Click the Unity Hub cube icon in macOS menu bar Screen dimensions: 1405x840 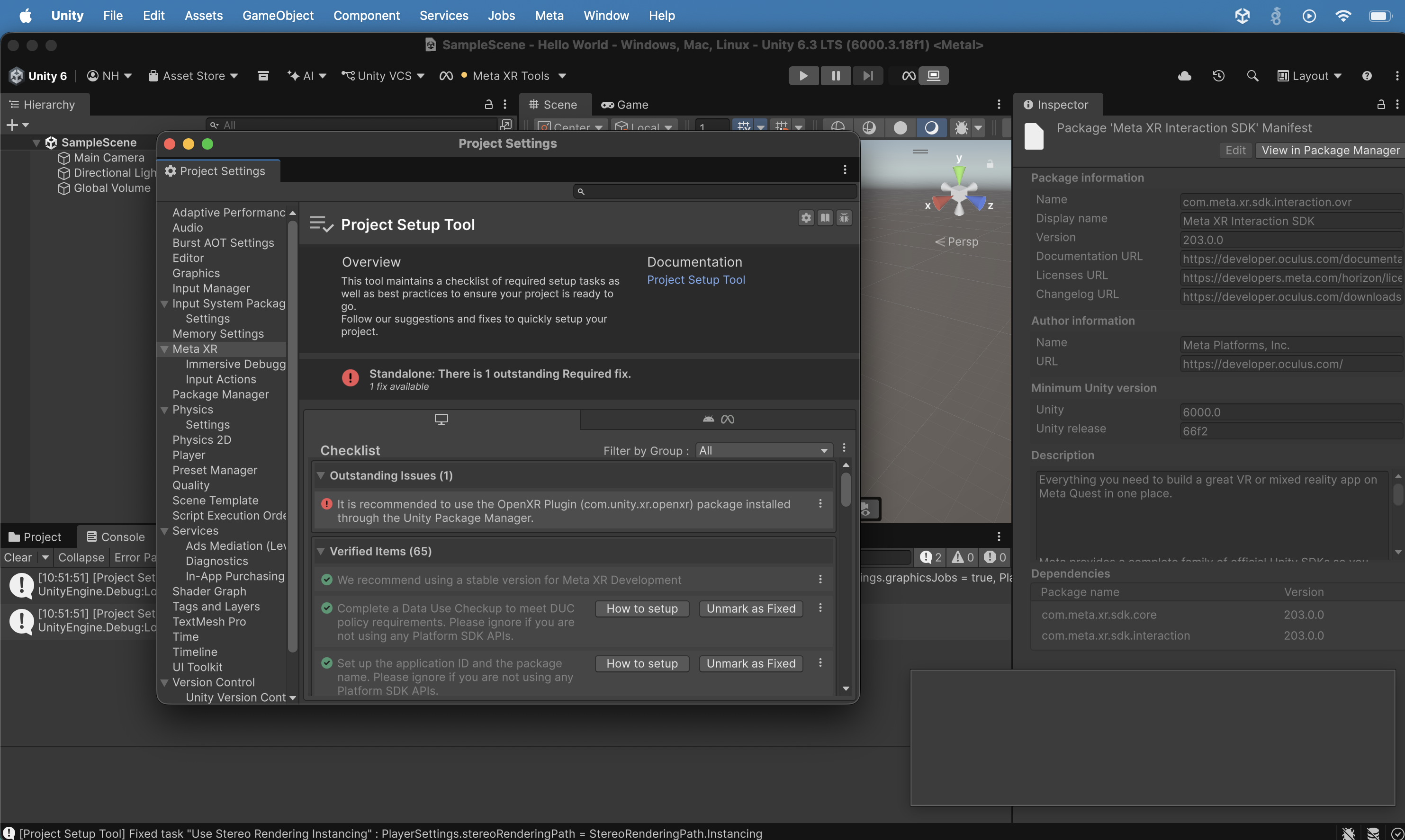[x=1242, y=15]
